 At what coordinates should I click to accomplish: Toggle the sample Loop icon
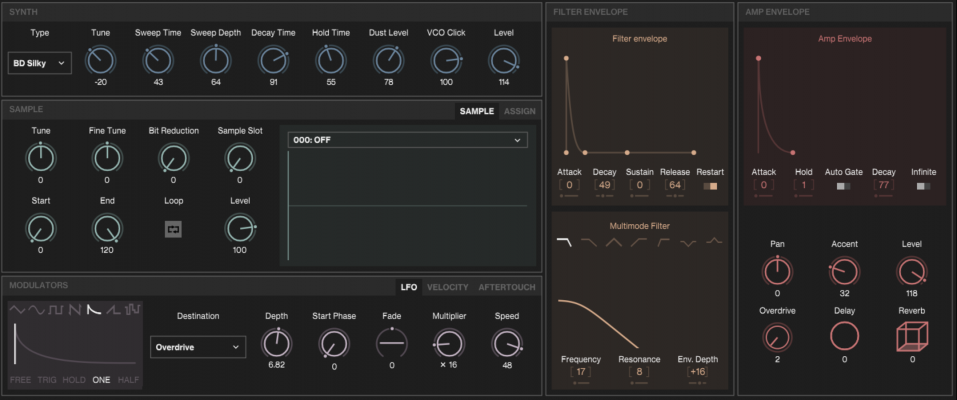pos(173,230)
